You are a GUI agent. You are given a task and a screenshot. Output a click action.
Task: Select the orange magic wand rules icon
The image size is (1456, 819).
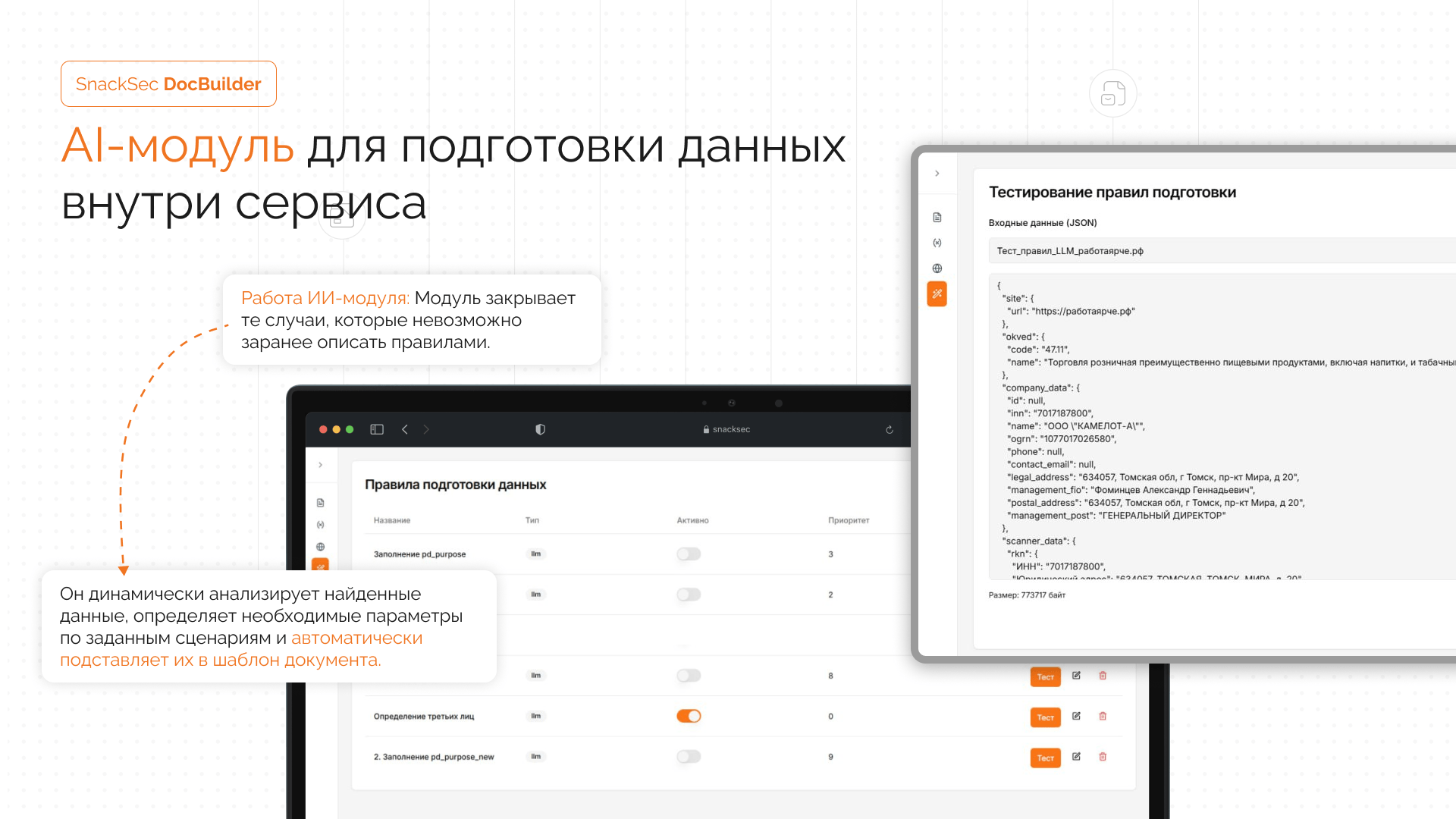937,293
